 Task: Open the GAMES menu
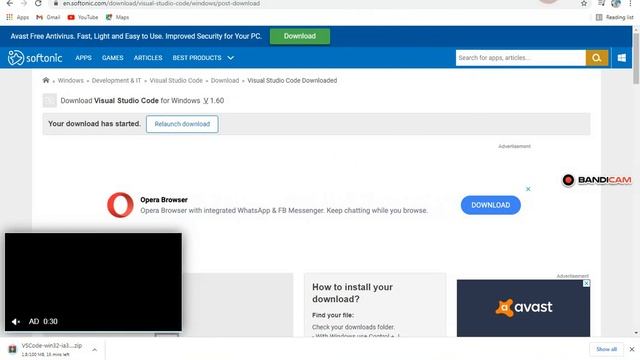click(113, 58)
